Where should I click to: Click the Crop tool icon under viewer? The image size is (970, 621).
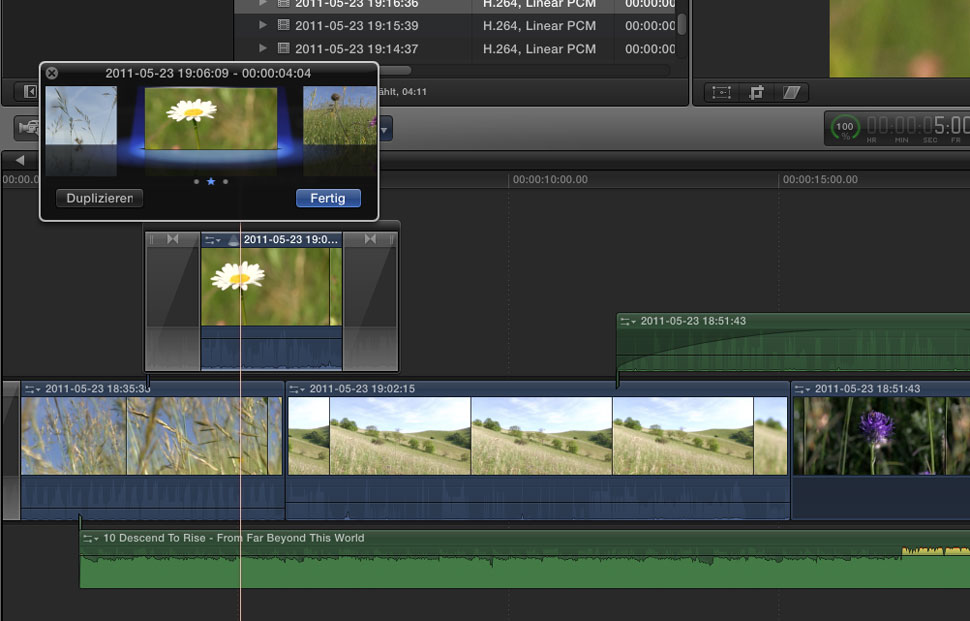point(757,92)
